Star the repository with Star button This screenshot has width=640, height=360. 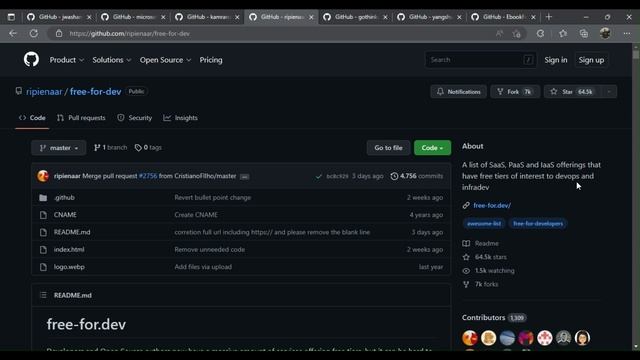click(x=573, y=91)
